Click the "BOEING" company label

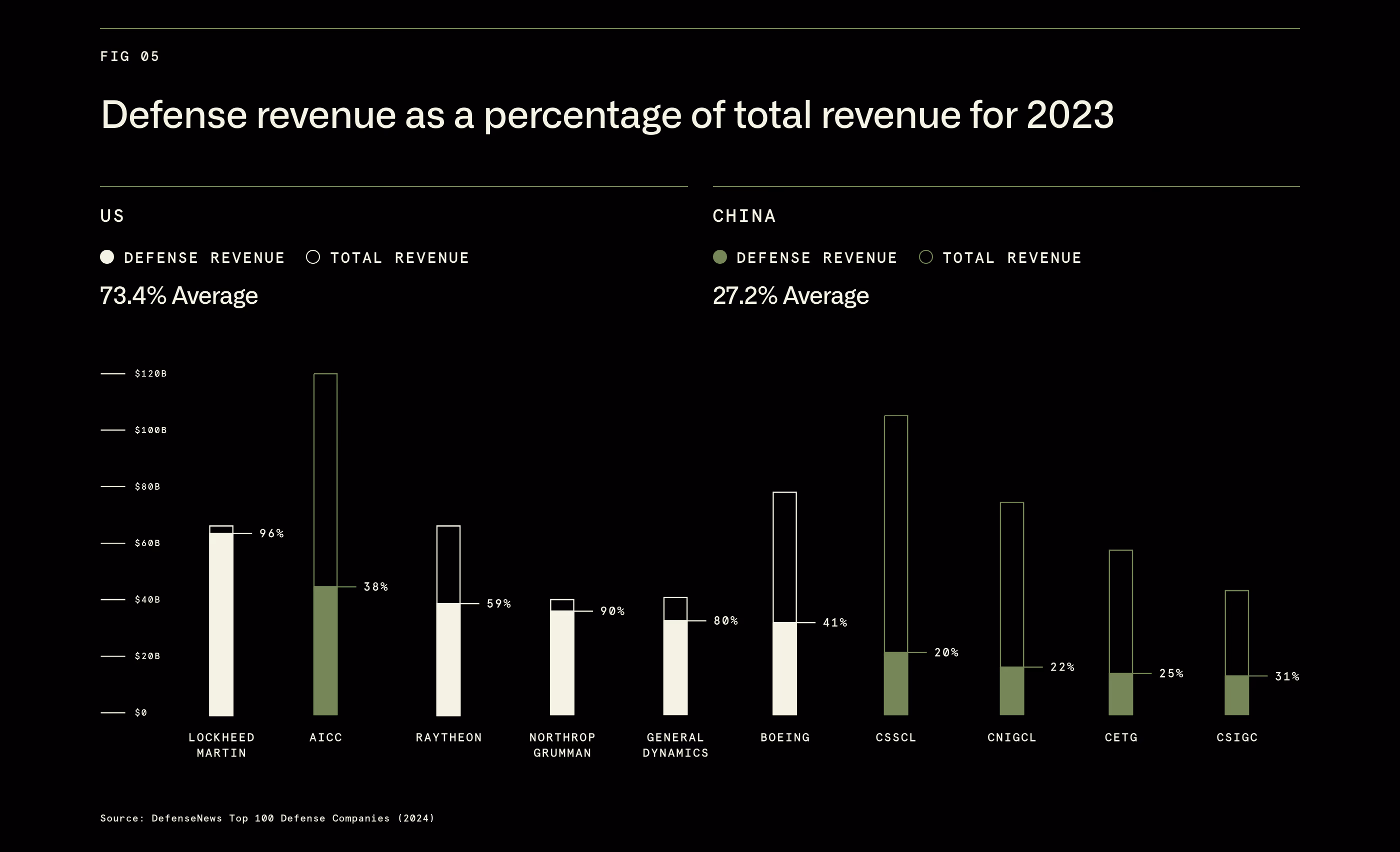tap(785, 737)
